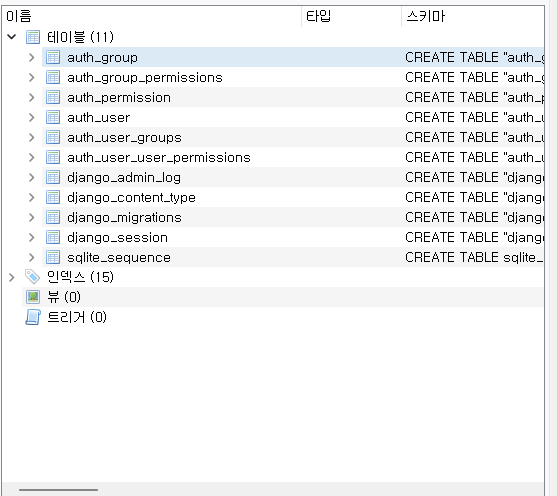Click the 테이블 folder table icon
Screen dimensions: 557x496
[33, 37]
